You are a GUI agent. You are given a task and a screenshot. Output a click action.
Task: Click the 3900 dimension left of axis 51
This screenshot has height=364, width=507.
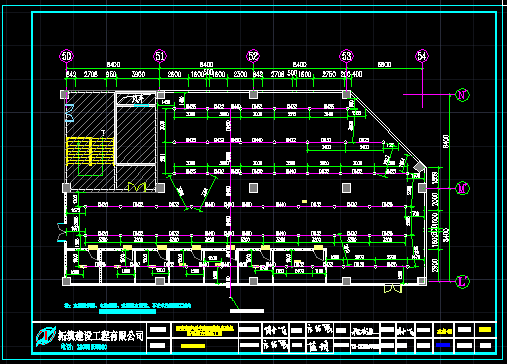[138, 74]
